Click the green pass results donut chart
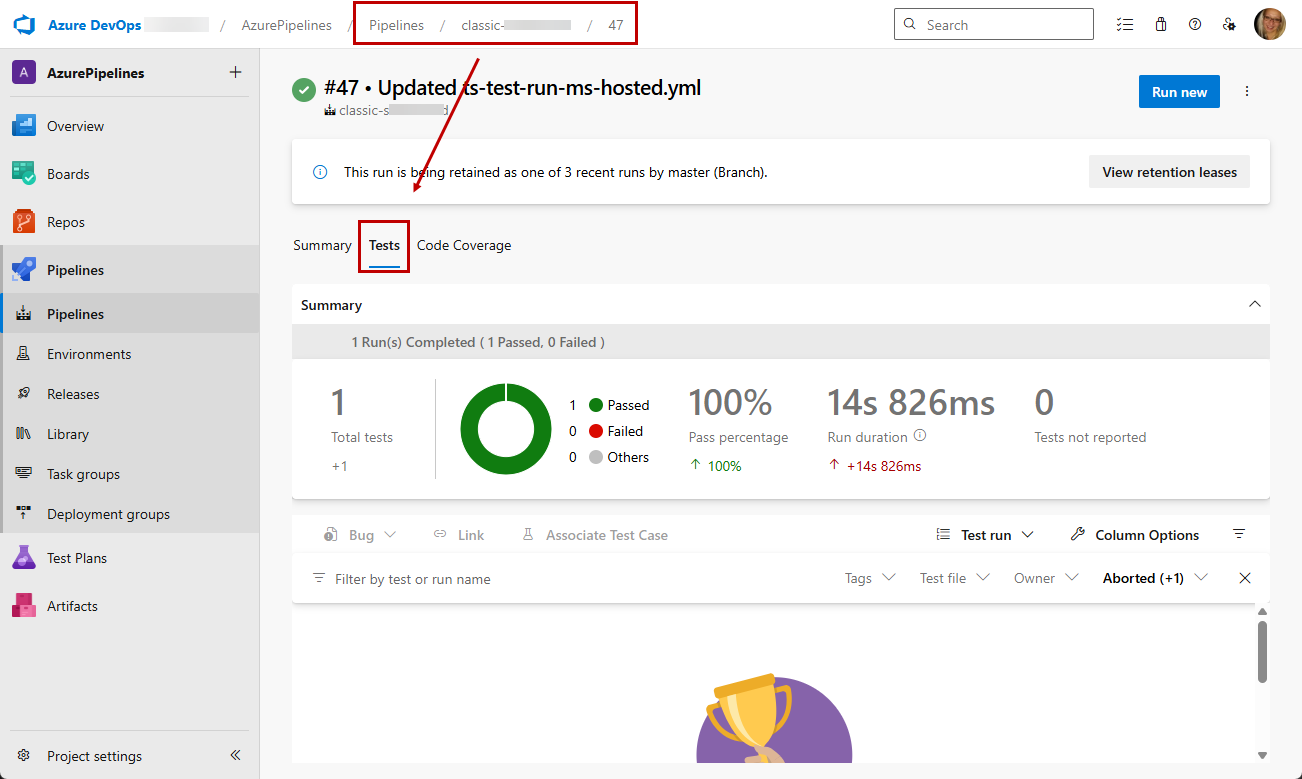This screenshot has height=779, width=1302. [x=506, y=429]
